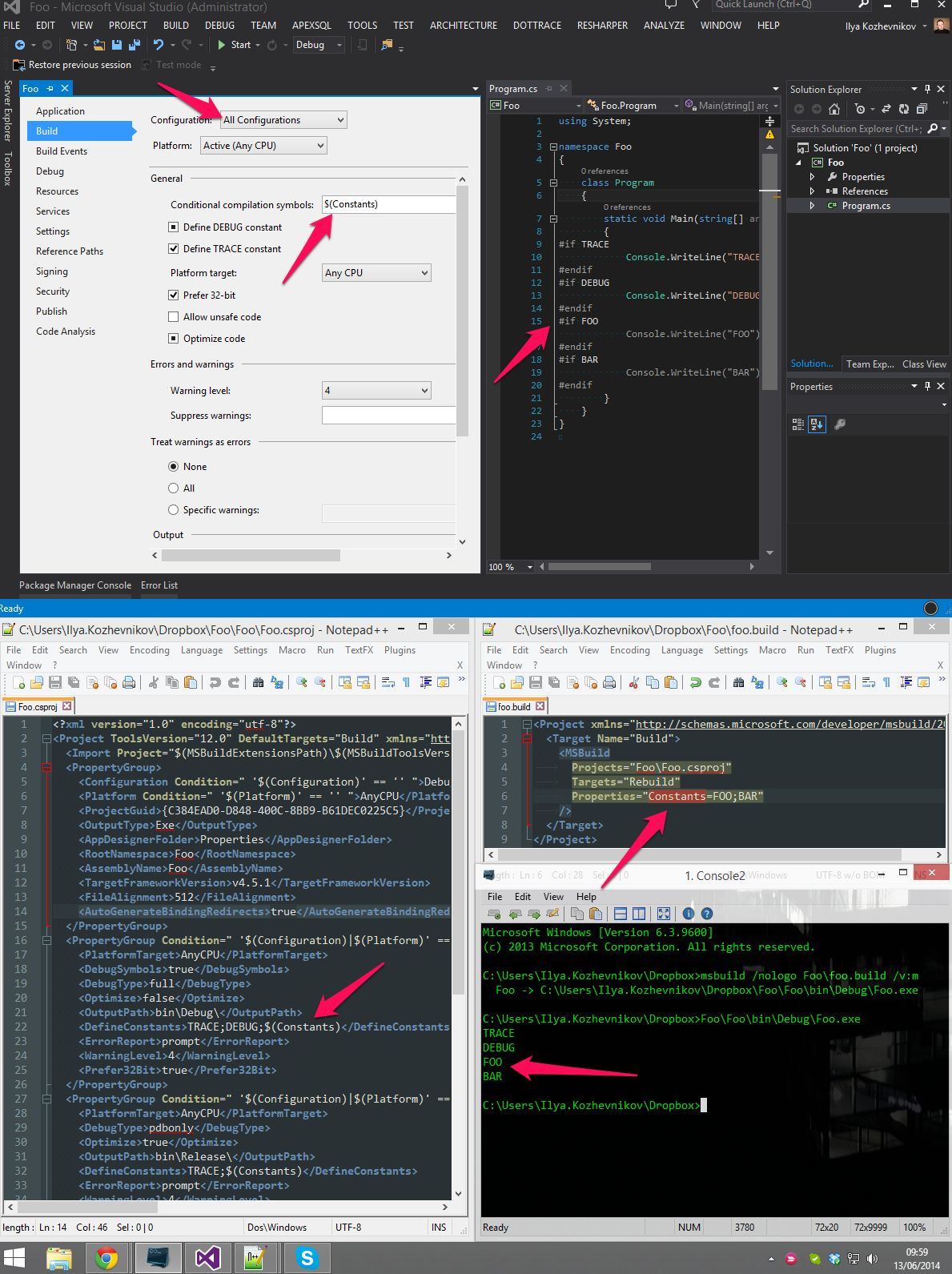The height and width of the screenshot is (1274, 952).
Task: Click Restore previous session button
Action: (72, 65)
